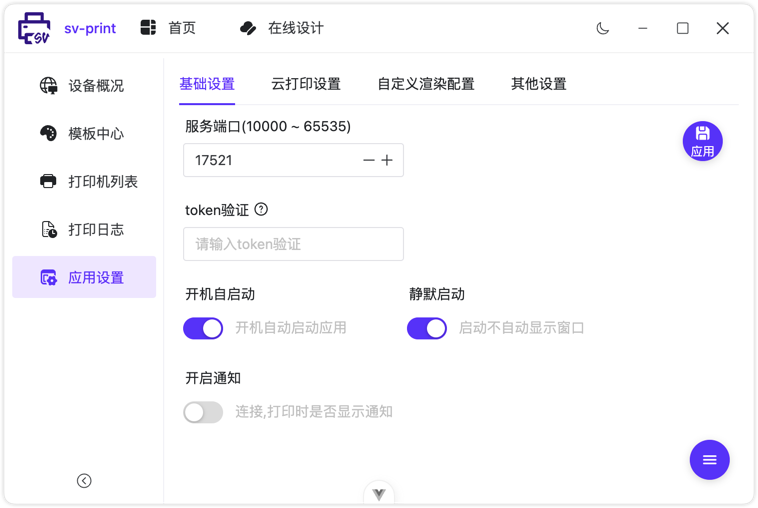The image size is (758, 508).
Task: Click the 打印日志 document icon
Action: pyautogui.click(x=48, y=230)
